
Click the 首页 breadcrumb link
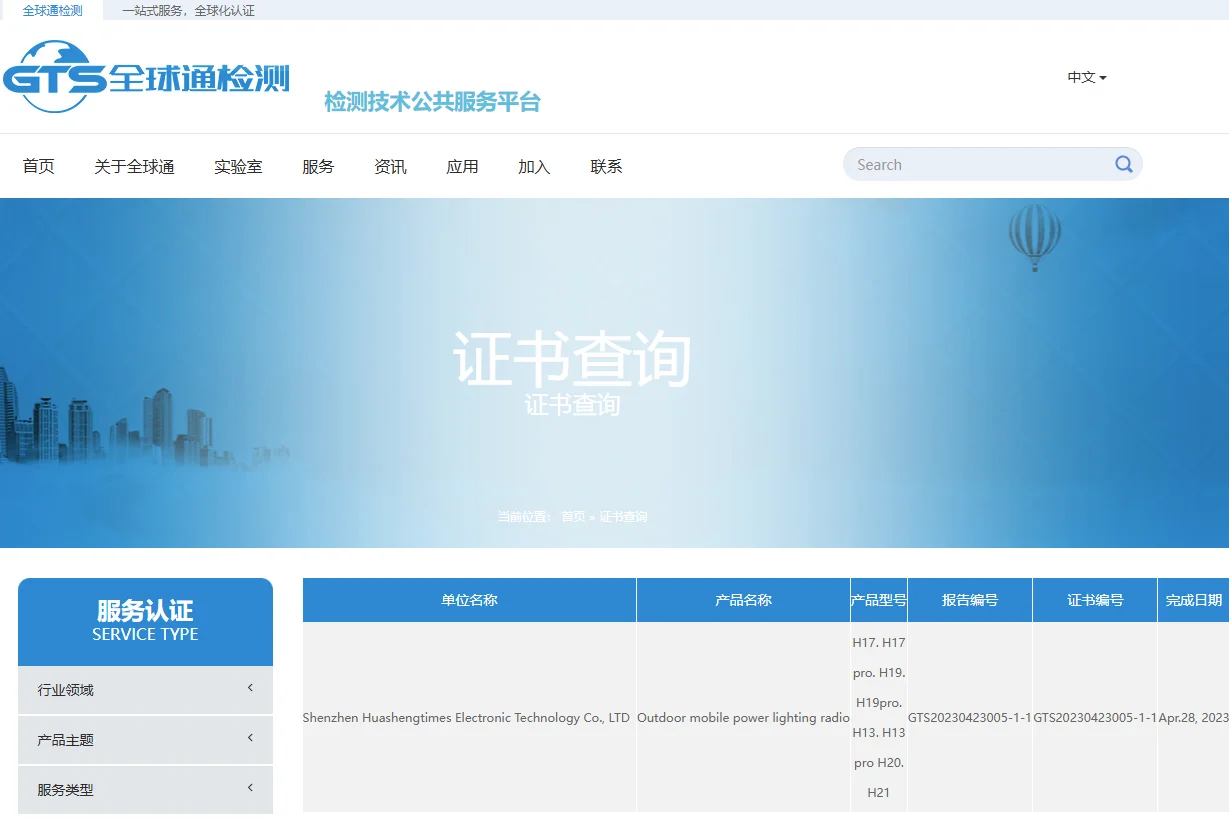click(x=573, y=517)
